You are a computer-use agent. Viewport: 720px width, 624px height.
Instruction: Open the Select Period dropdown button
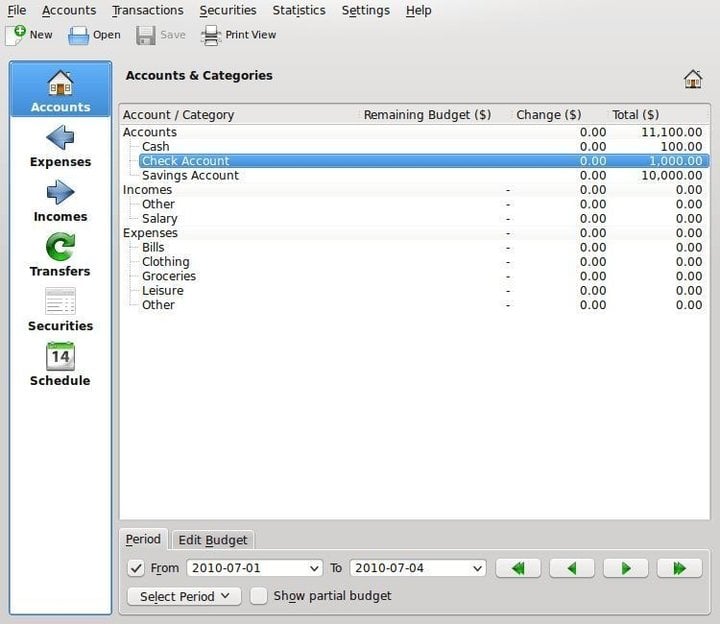(184, 596)
